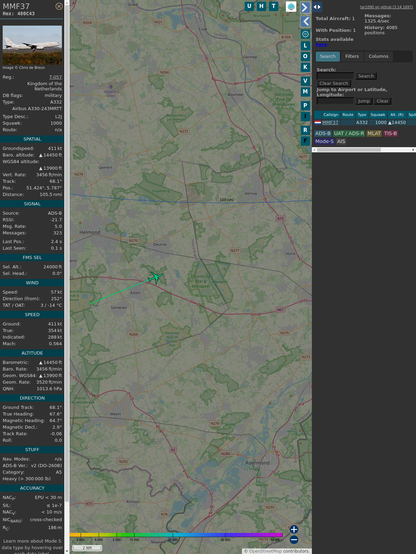Click the Clear Search button
Screen dimensions: 416x554
click(334, 83)
